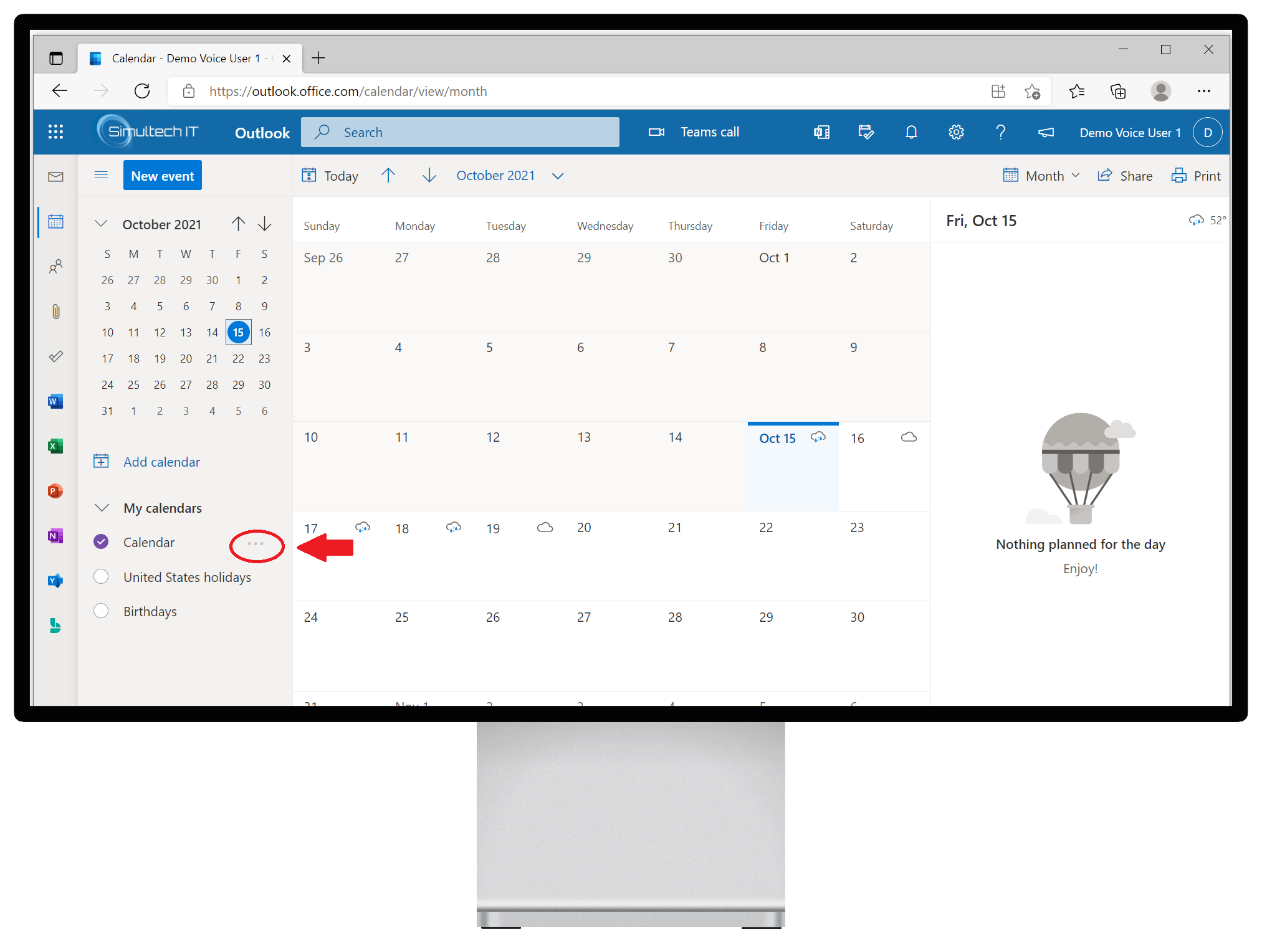Open the People icon in sidebar
Viewport: 1262px width, 952px height.
click(x=55, y=267)
